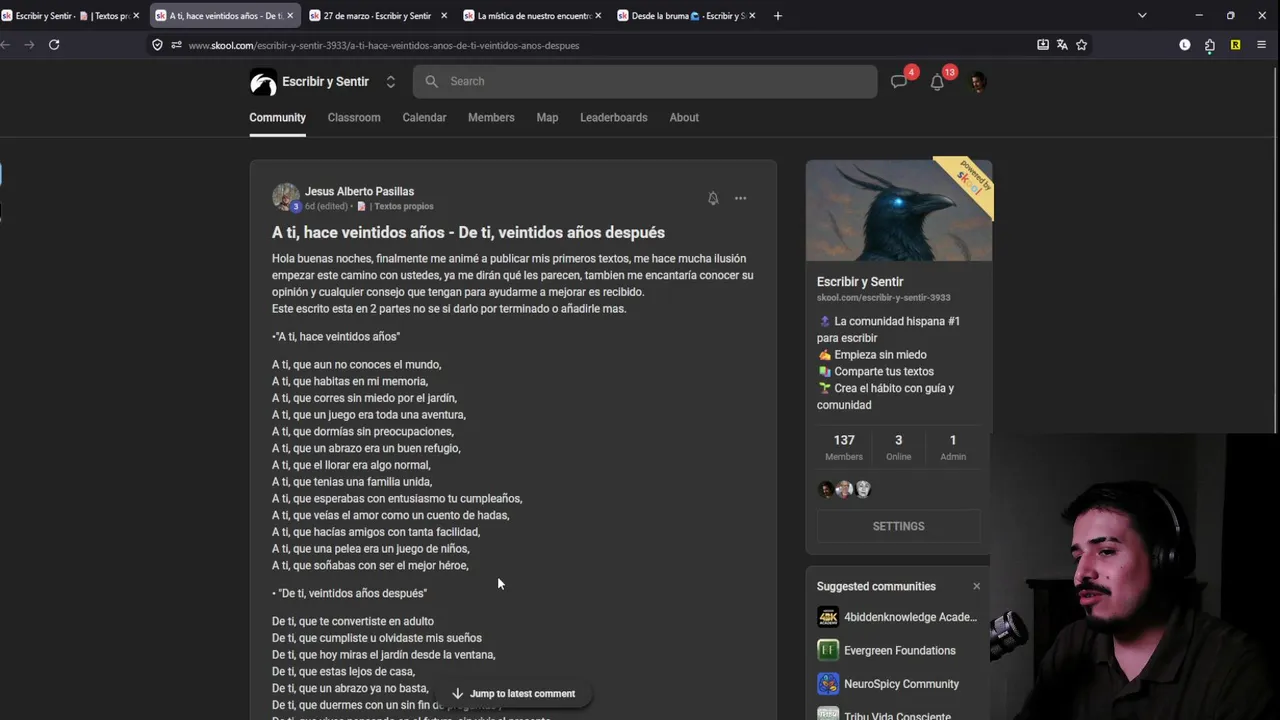
Task: View the 137 Members count
Action: 844,447
